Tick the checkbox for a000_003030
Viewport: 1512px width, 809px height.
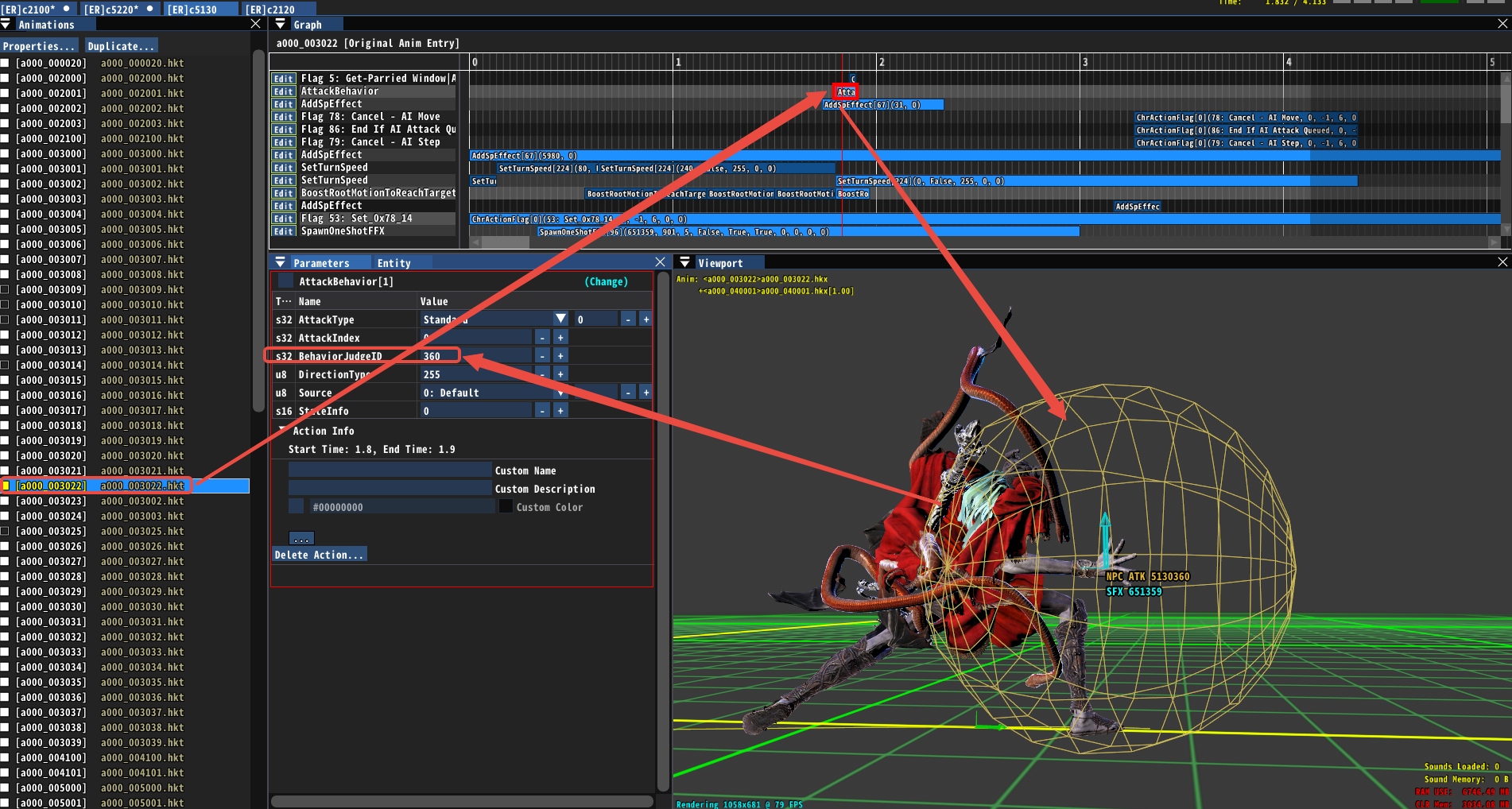pyautogui.click(x=5, y=606)
